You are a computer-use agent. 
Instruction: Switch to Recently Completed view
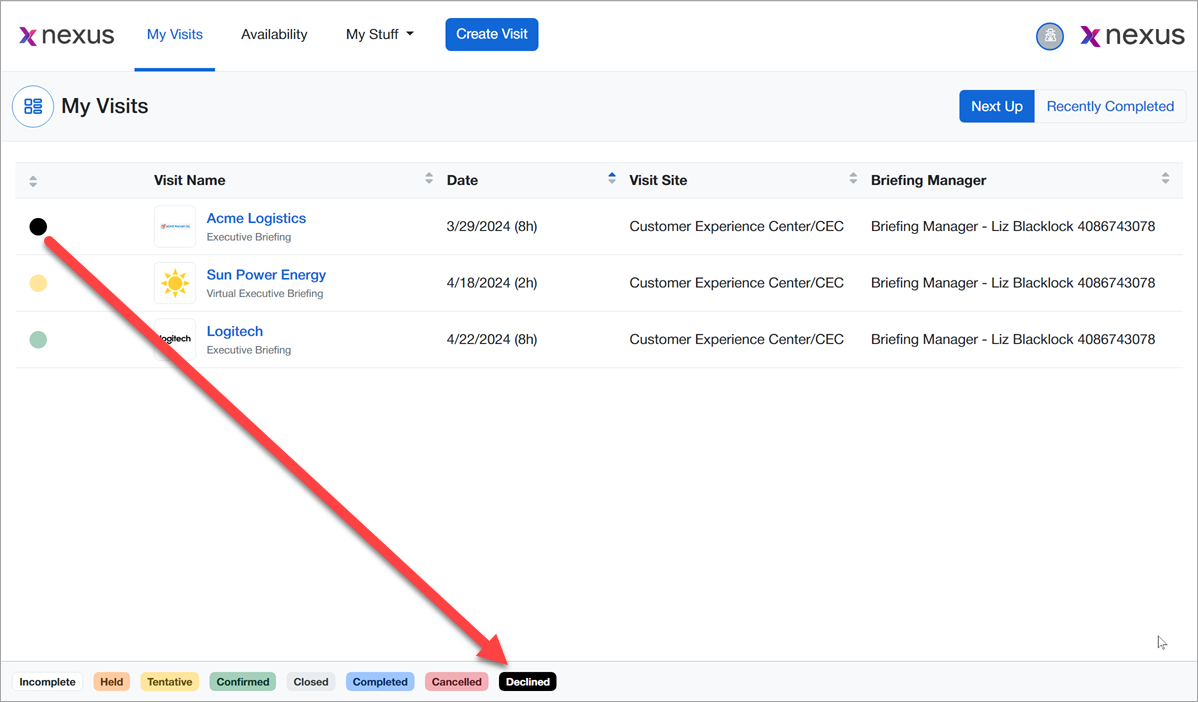[1109, 106]
